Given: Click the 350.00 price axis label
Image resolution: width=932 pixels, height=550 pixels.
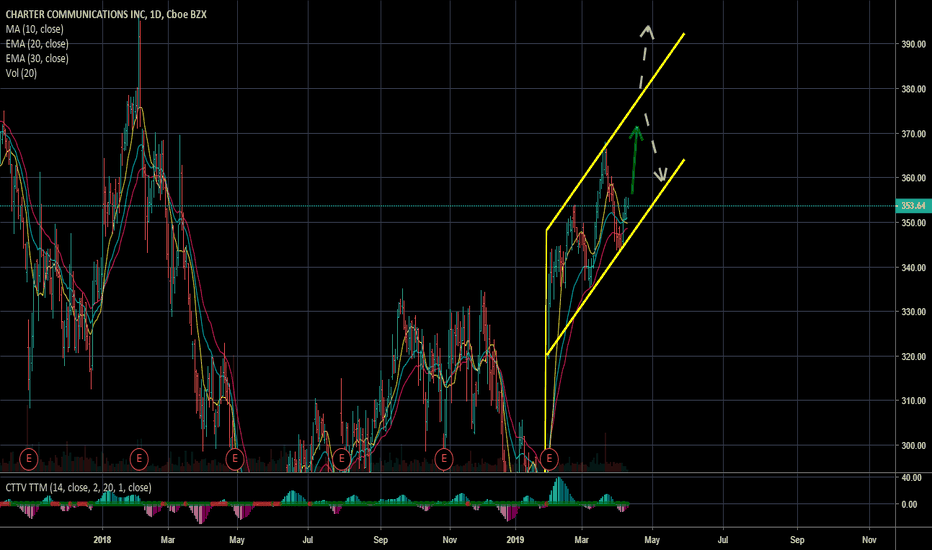Looking at the screenshot, I should click(914, 223).
